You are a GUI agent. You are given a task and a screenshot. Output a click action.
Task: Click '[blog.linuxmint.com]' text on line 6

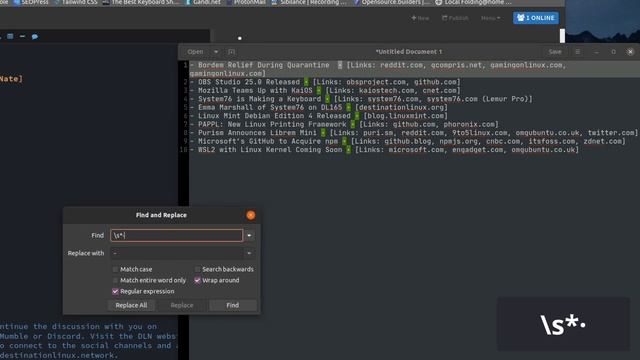point(405,116)
